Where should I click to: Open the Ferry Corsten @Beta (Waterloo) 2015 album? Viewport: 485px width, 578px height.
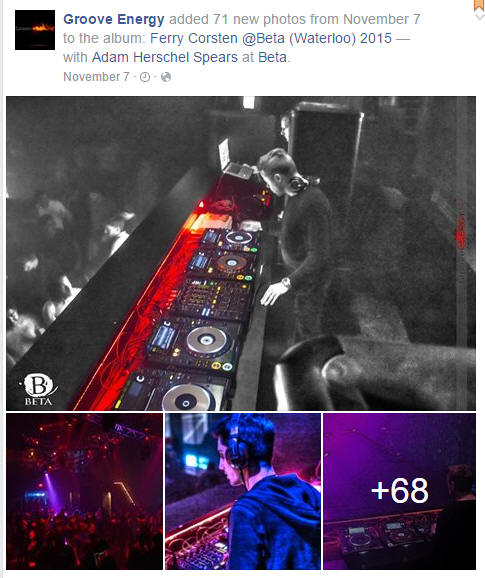pyautogui.click(x=271, y=38)
